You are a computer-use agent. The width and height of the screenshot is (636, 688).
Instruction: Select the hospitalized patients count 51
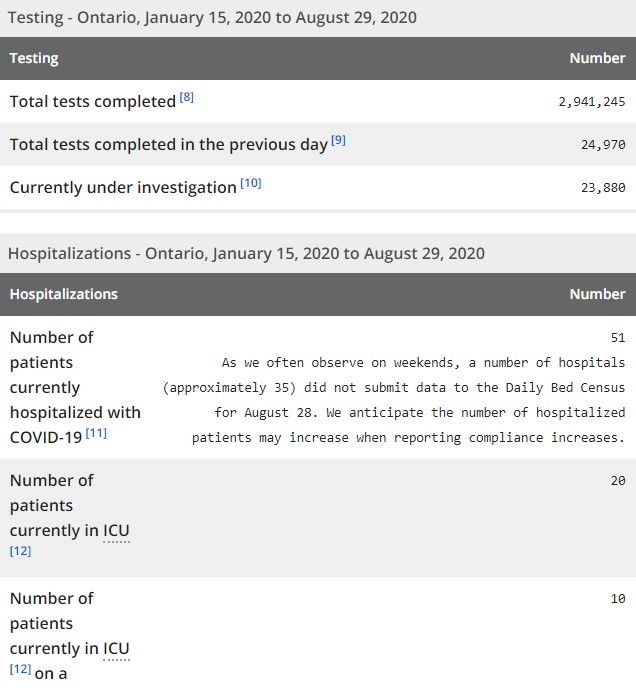pos(617,338)
